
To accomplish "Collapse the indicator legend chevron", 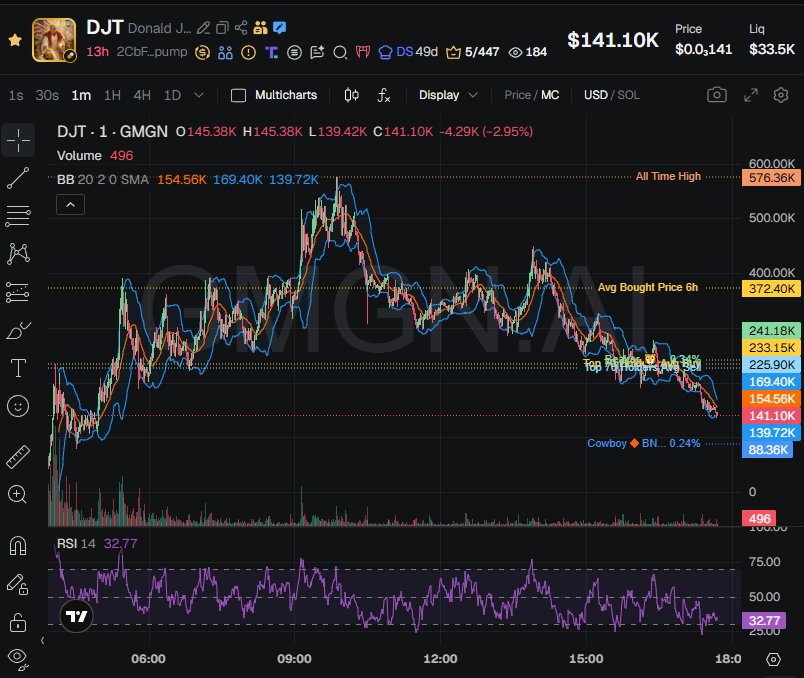I will click(x=70, y=205).
